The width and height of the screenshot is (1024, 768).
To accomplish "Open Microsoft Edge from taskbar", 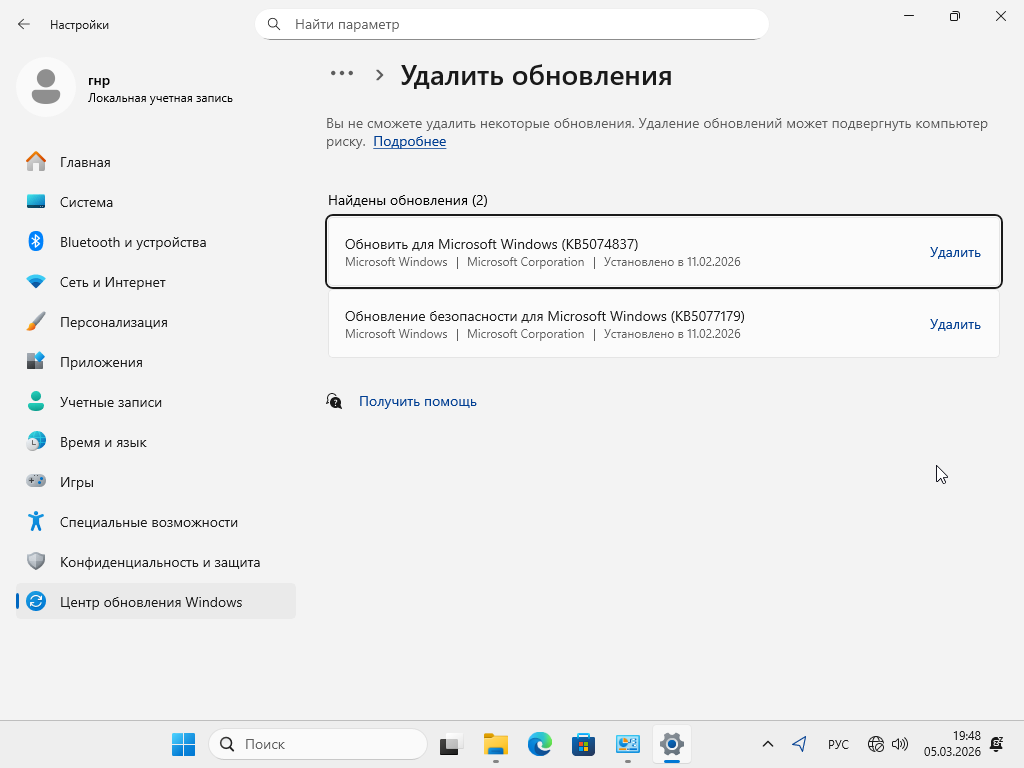I will click(x=540, y=744).
